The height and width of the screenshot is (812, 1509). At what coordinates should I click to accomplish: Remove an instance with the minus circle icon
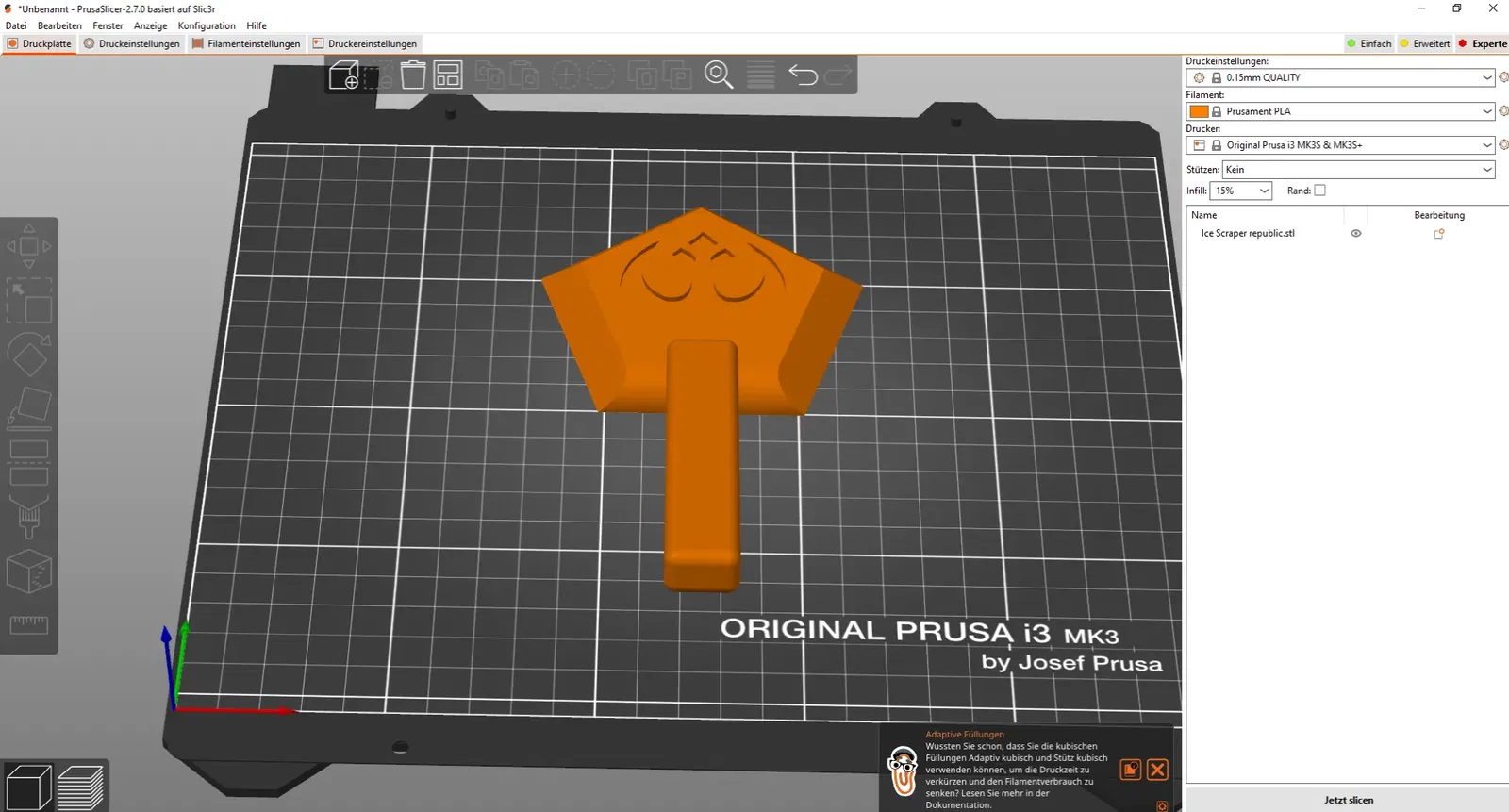(600, 75)
